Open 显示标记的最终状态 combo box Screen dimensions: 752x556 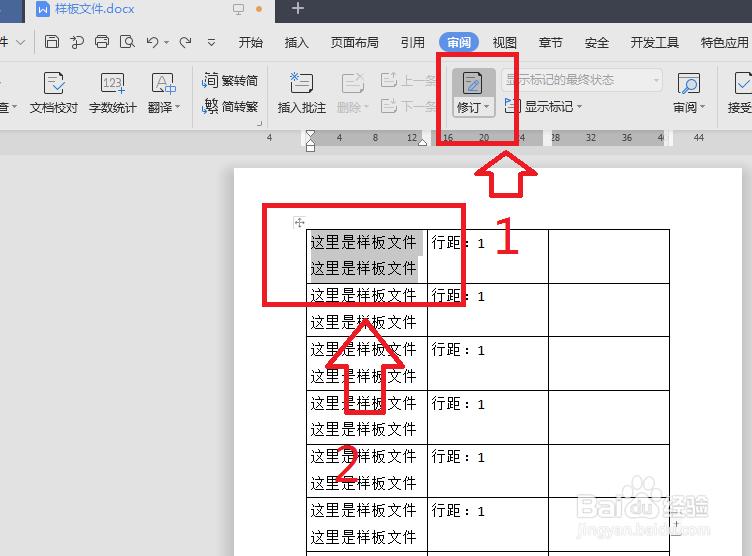click(x=582, y=80)
